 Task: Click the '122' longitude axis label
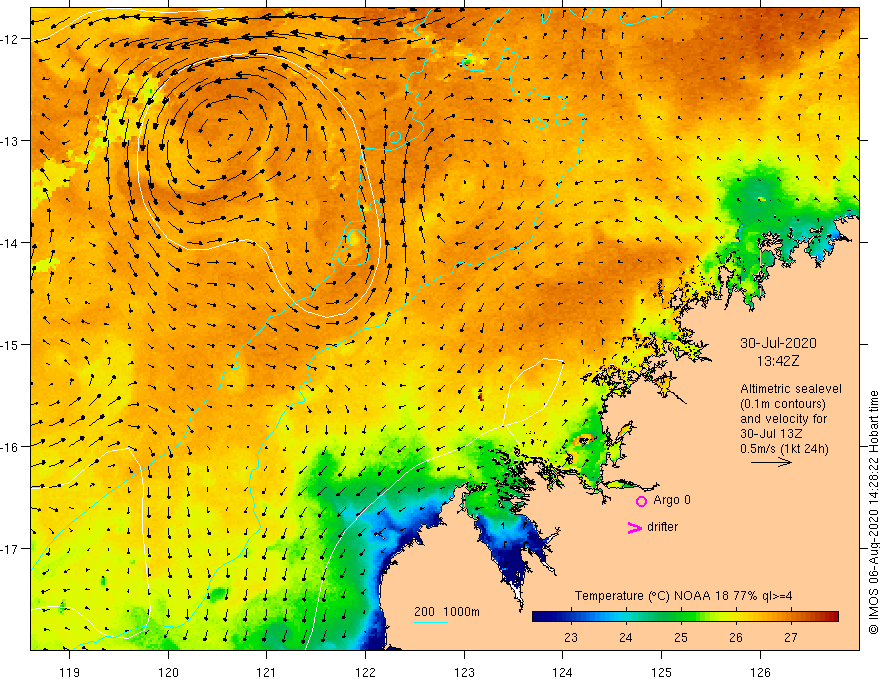tap(365, 672)
